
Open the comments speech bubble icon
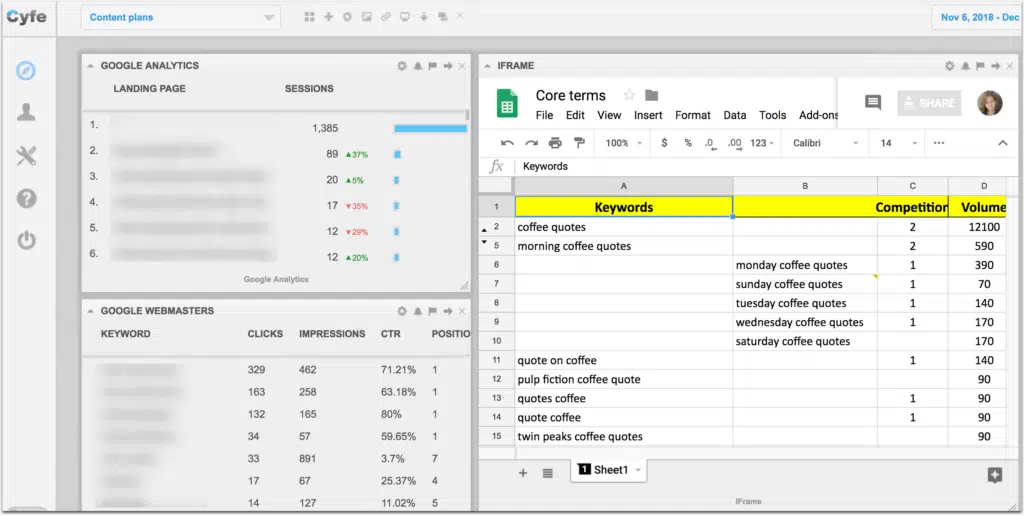point(873,103)
